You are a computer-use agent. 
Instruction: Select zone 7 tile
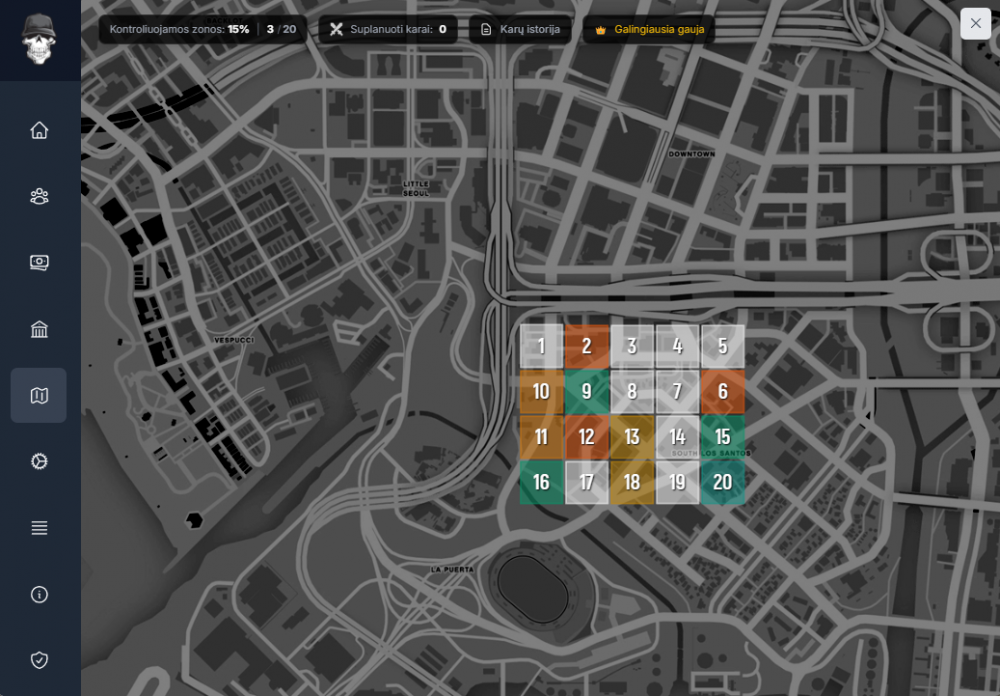(677, 391)
